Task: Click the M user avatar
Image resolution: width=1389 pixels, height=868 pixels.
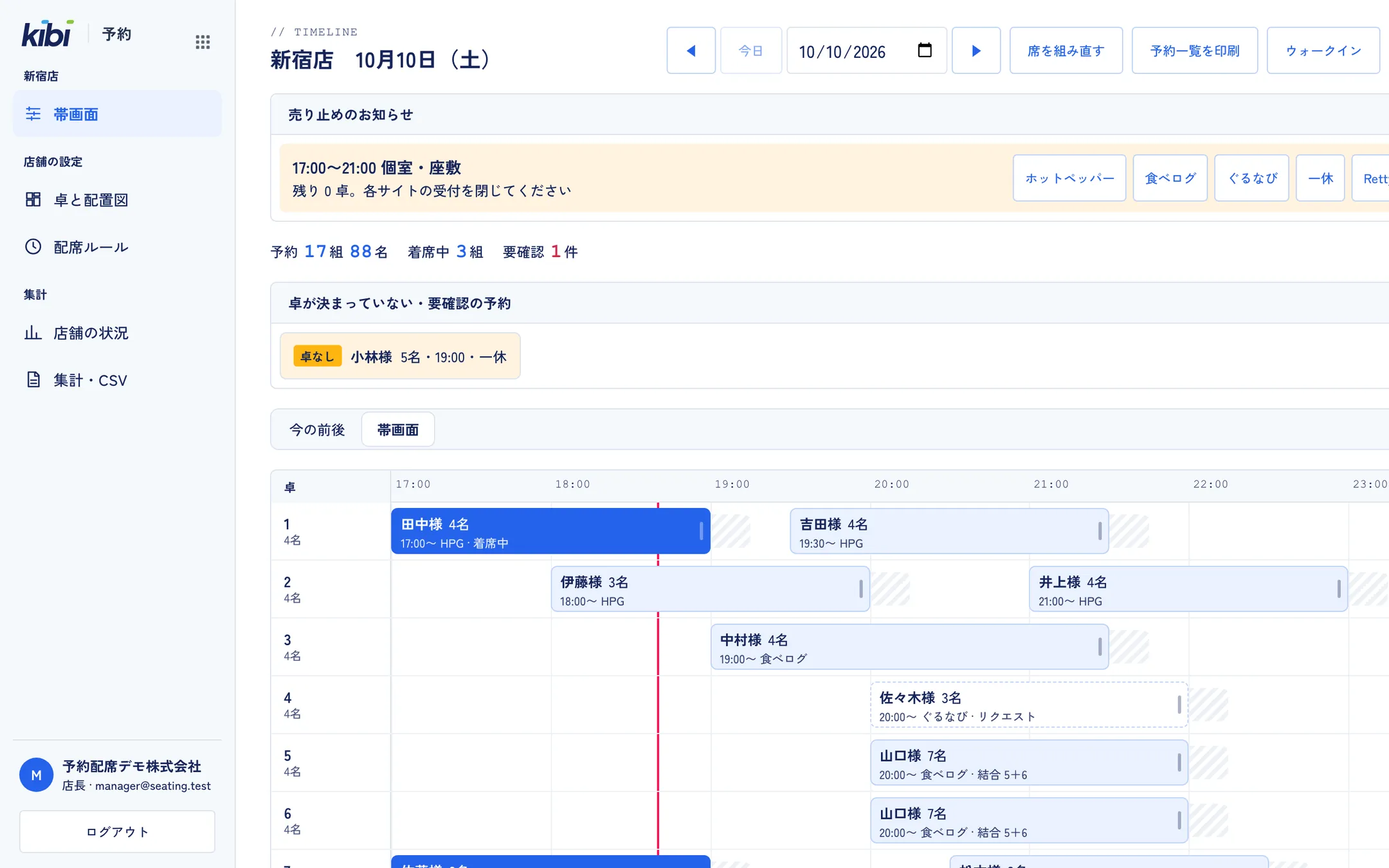Action: coord(36,775)
